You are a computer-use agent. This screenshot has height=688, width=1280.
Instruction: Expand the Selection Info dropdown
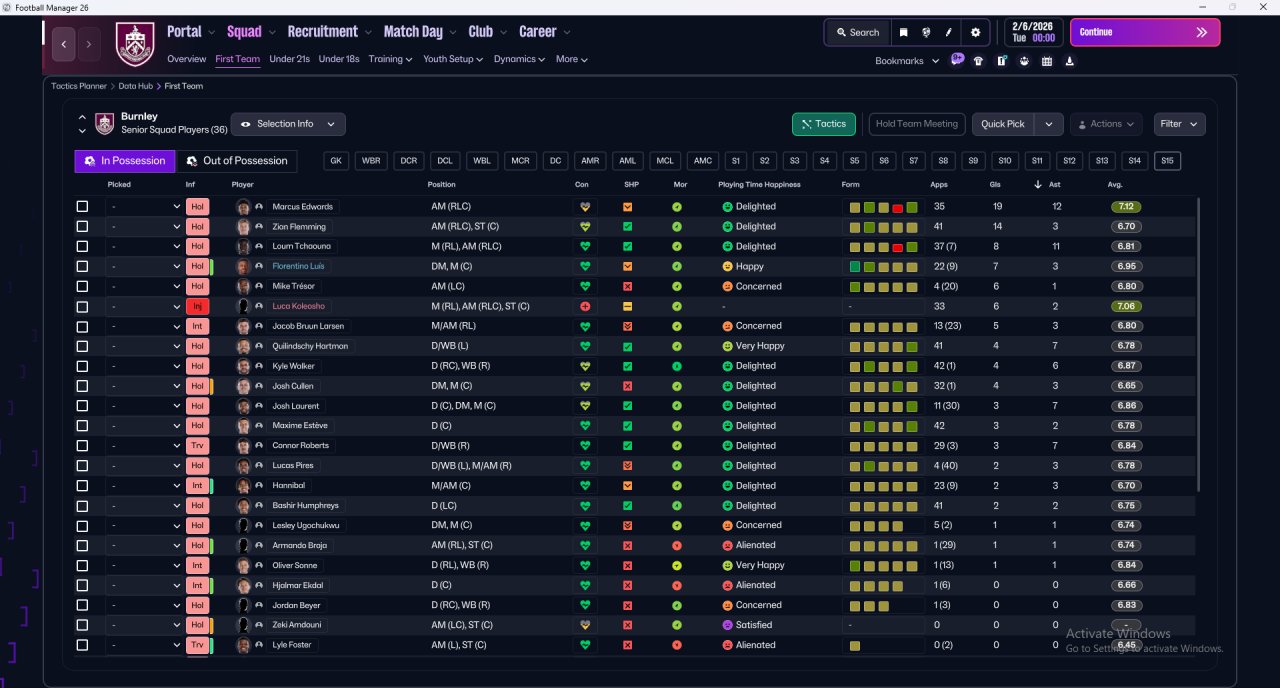pos(288,124)
